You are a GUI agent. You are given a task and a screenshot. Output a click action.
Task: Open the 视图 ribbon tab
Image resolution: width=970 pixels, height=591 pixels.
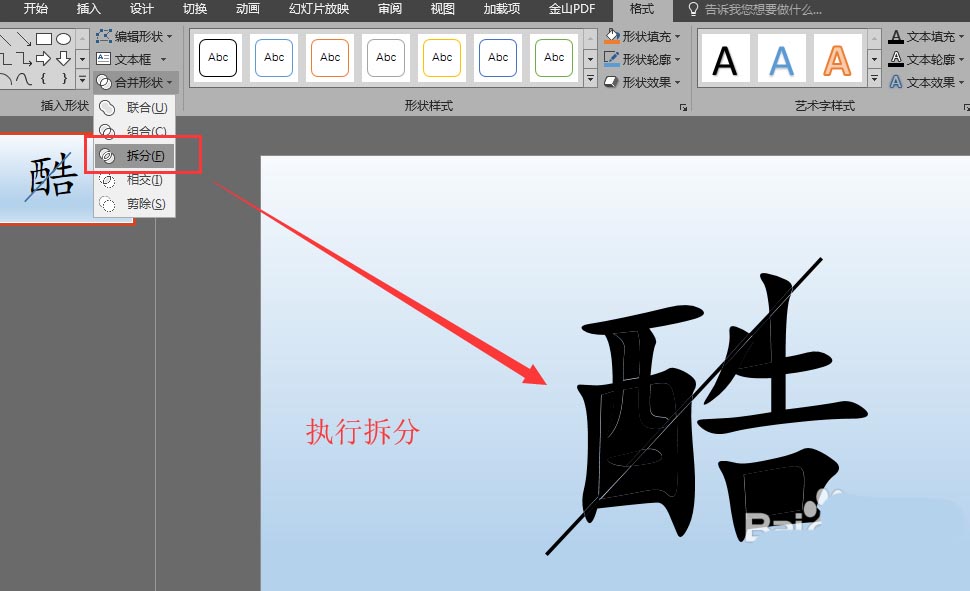click(x=442, y=9)
